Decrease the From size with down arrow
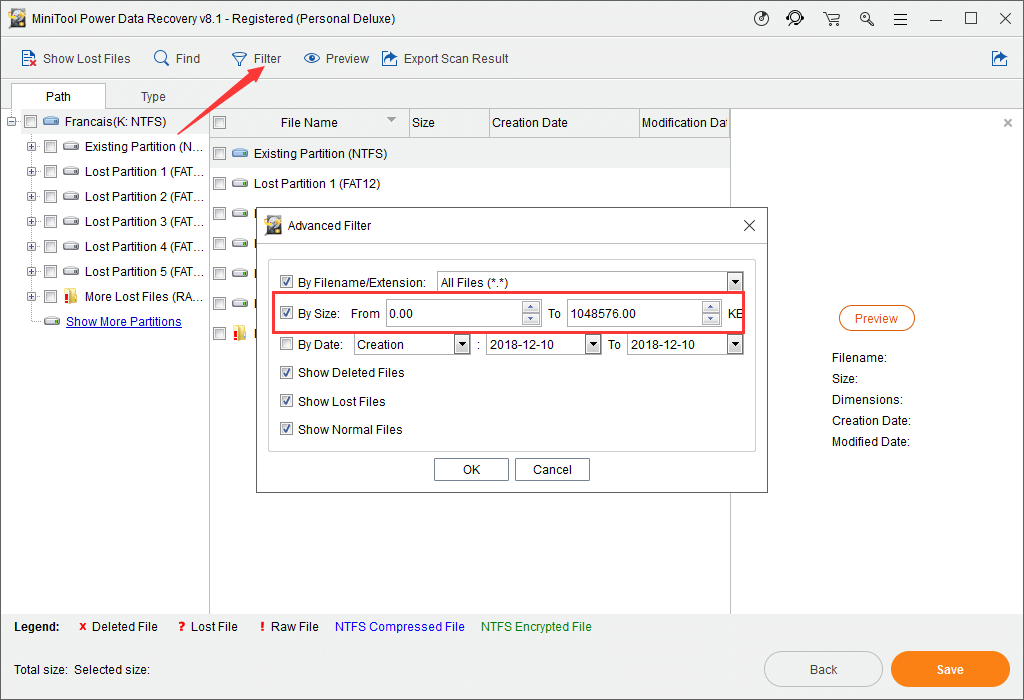The width and height of the screenshot is (1024, 700). [x=531, y=319]
